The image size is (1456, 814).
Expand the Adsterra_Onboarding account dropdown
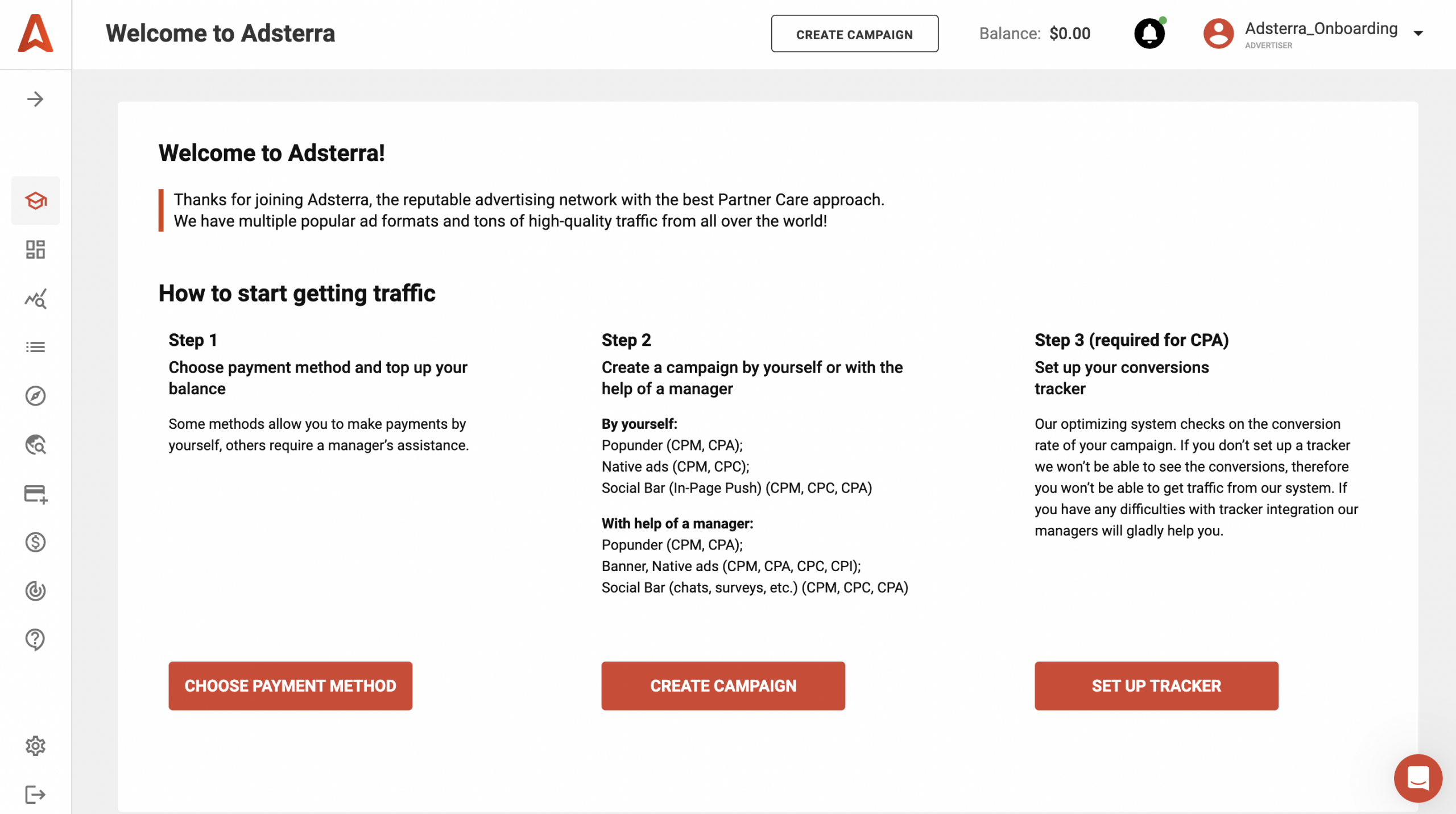point(1418,34)
